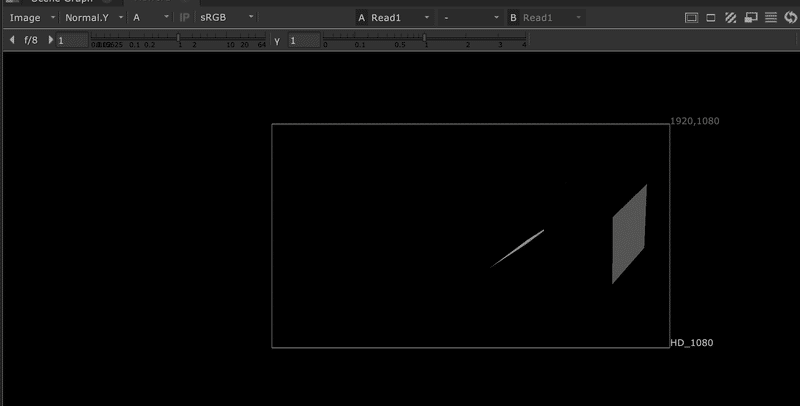Image resolution: width=800 pixels, height=406 pixels.
Task: Toggle the Y gamma button
Action: pyautogui.click(x=277, y=41)
